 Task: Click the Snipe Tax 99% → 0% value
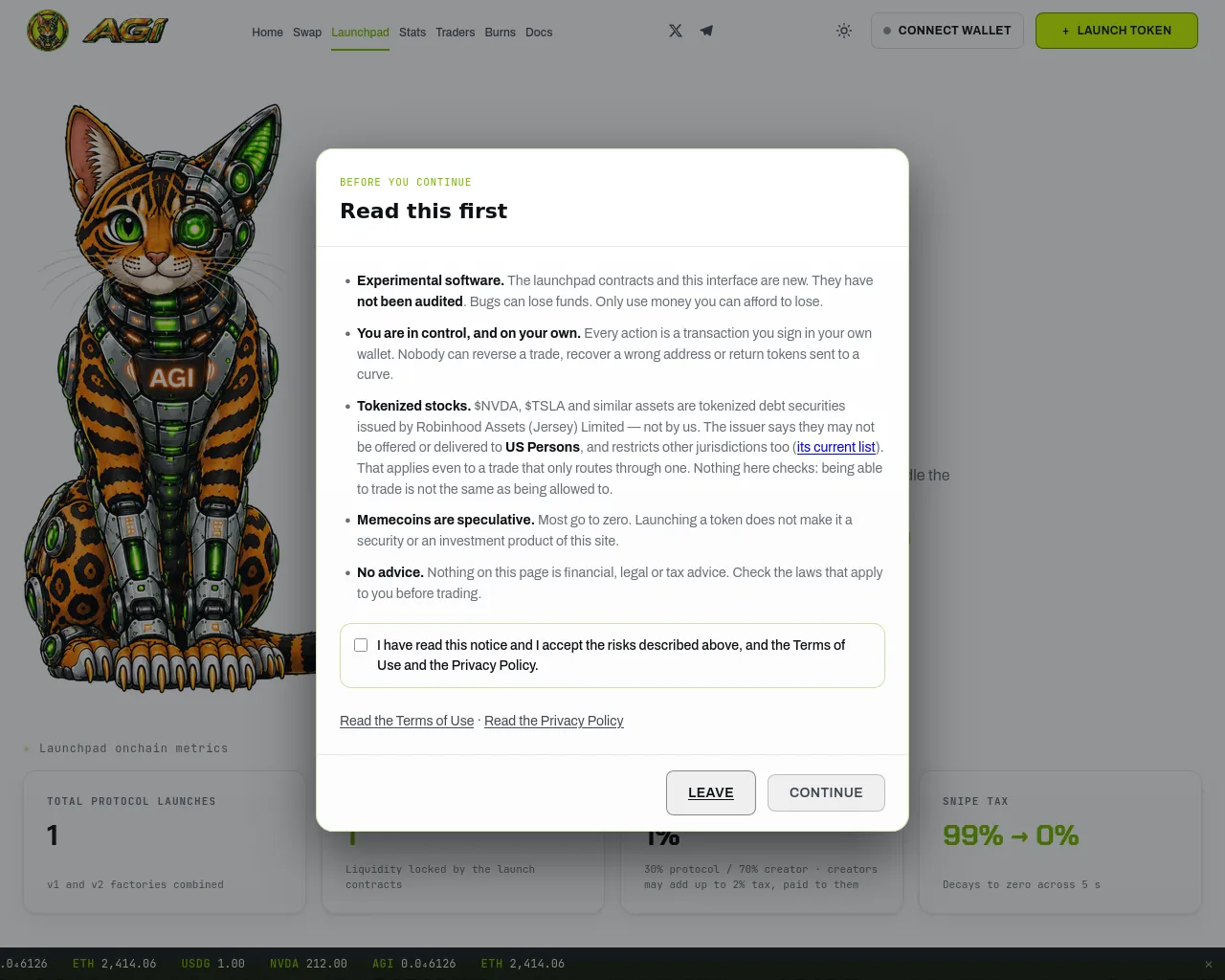click(x=1011, y=835)
